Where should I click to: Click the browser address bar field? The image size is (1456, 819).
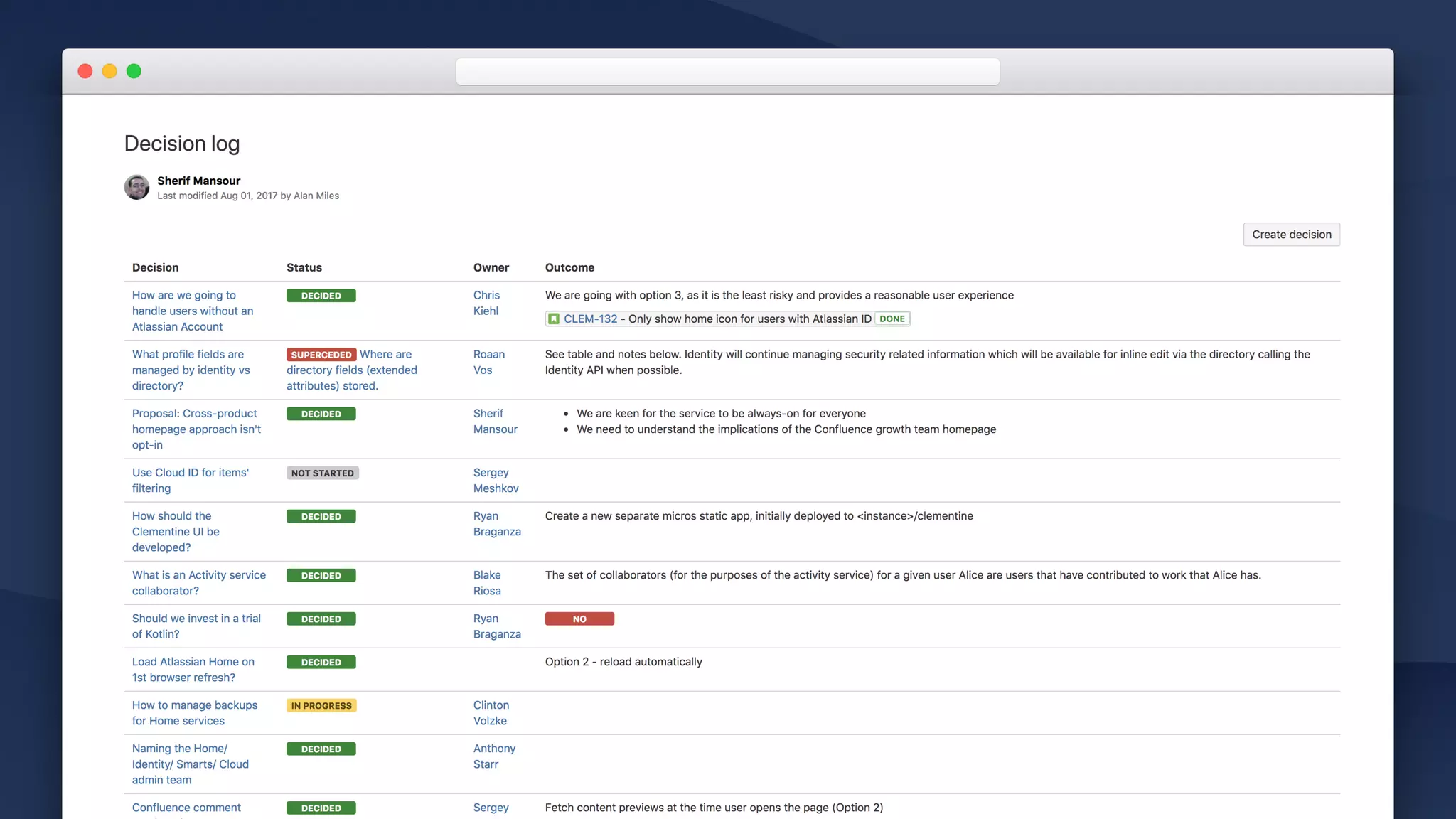coord(727,72)
